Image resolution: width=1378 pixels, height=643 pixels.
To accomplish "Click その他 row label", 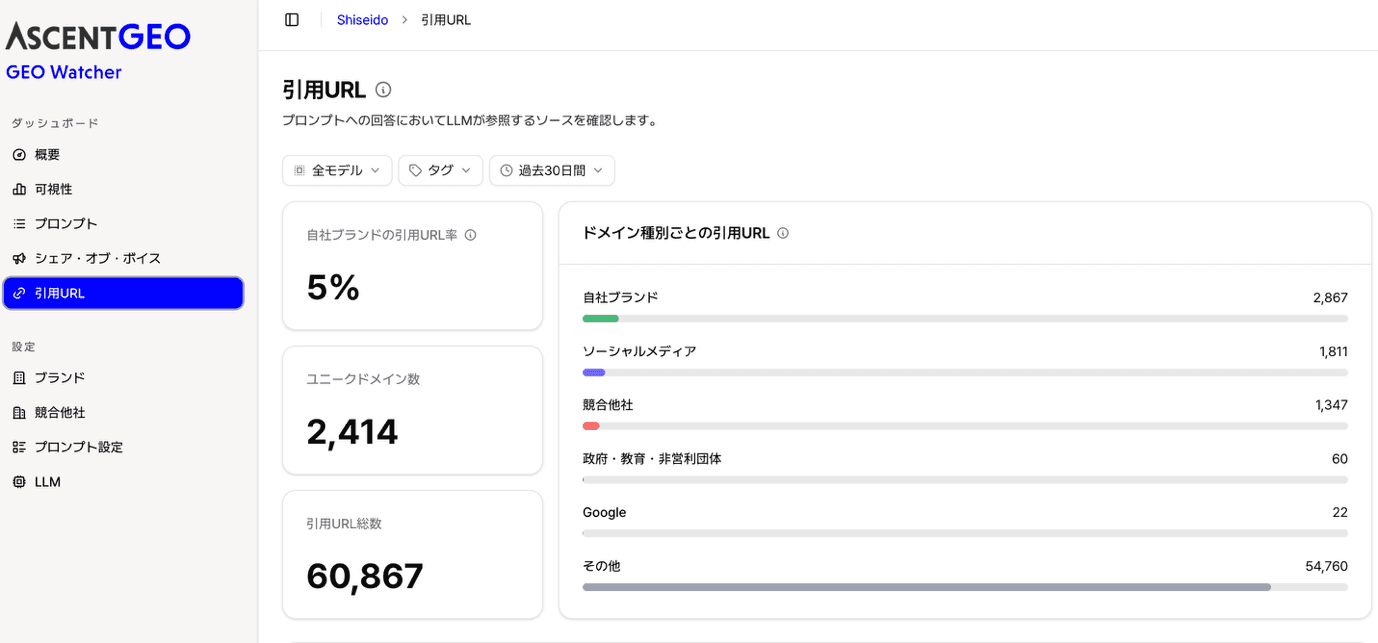I will coord(601,566).
